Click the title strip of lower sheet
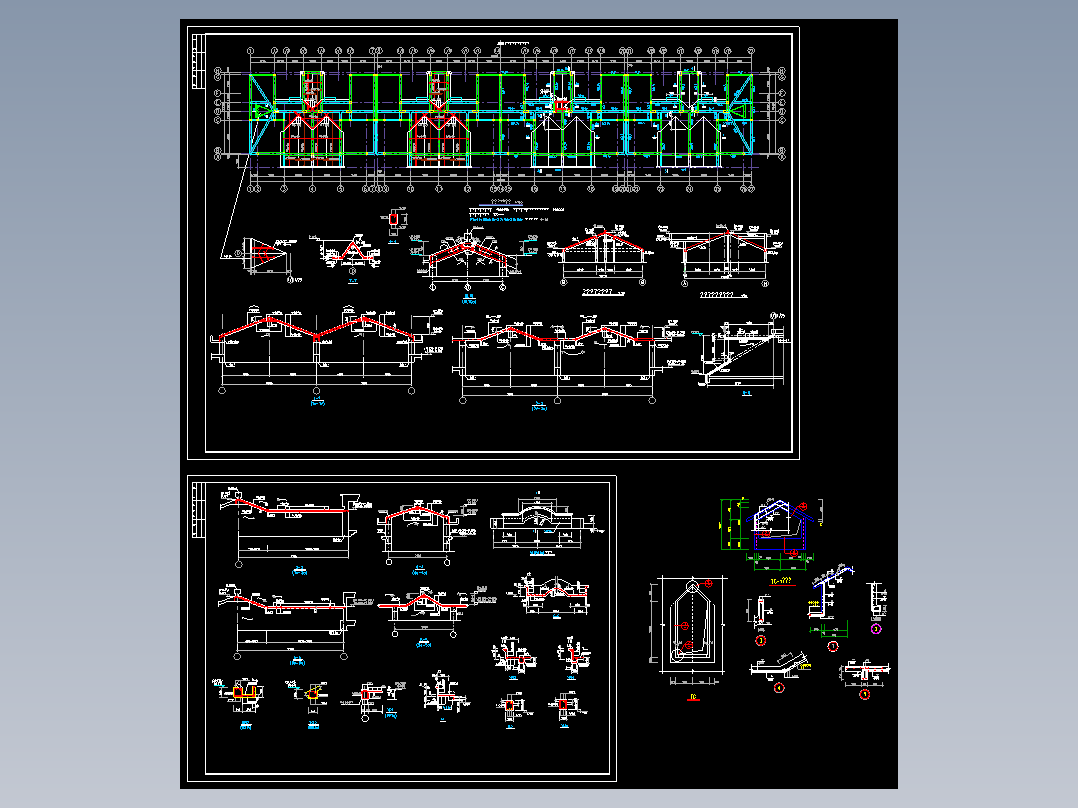The height and width of the screenshot is (808, 1078). pos(198,510)
